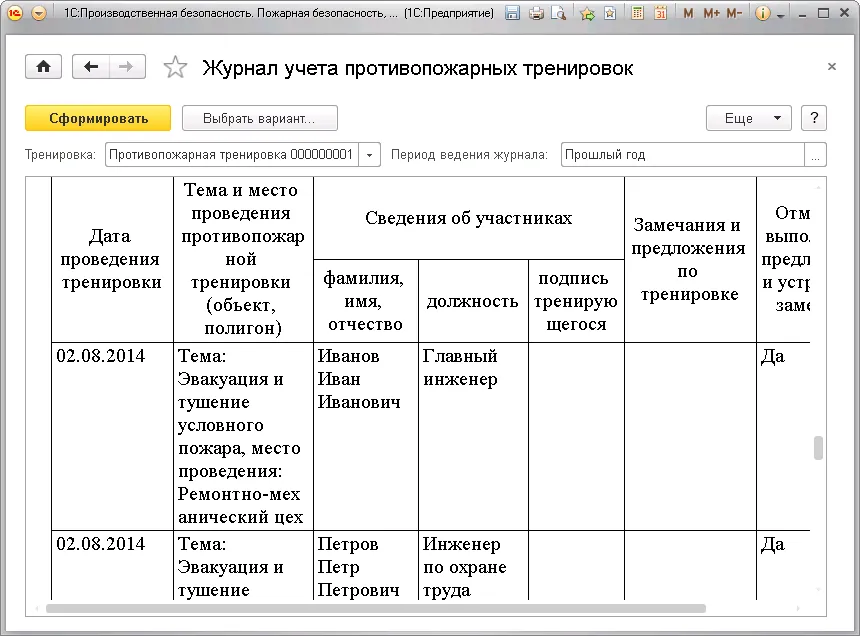Viewport: 860px width, 636px height.
Task: Click the Information (i) icon
Action: 762,13
